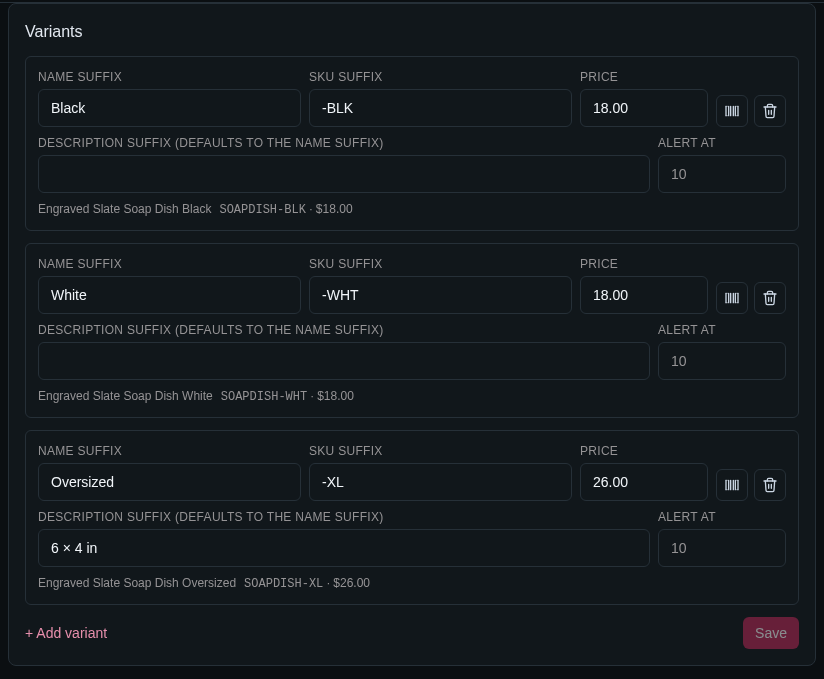Click description suffix field of White variant
The image size is (824, 679).
tap(344, 361)
